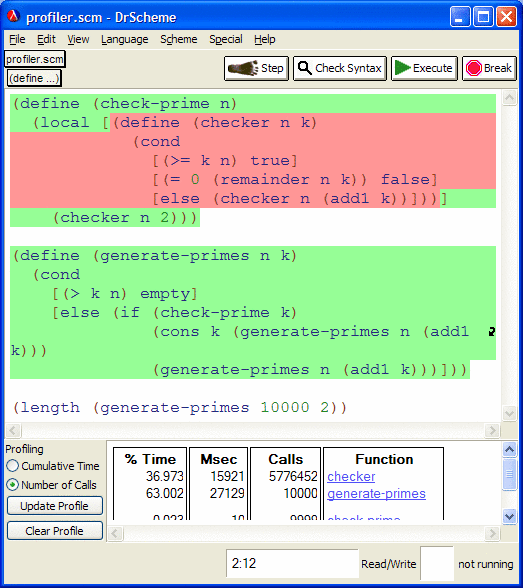This screenshot has width=523, height=588.
Task: Click the (define (check-prime n) line
Action: [125, 104]
